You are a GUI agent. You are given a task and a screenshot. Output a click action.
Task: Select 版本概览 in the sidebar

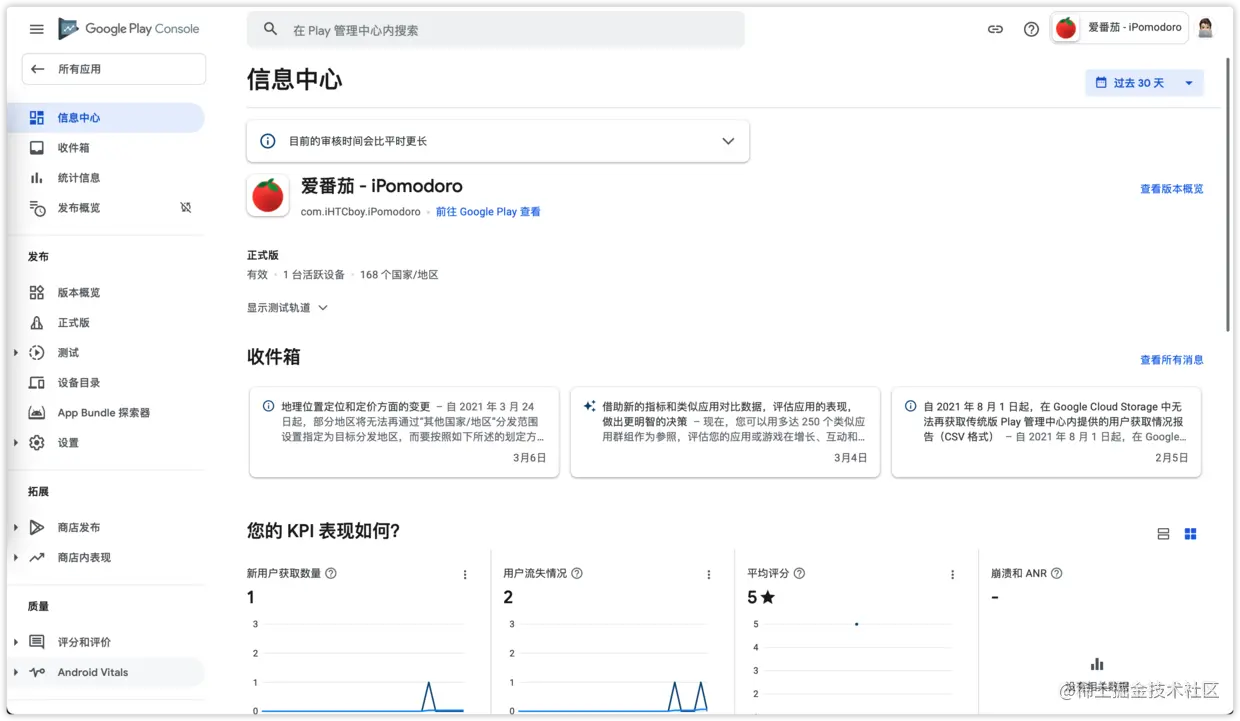[x=107, y=293]
